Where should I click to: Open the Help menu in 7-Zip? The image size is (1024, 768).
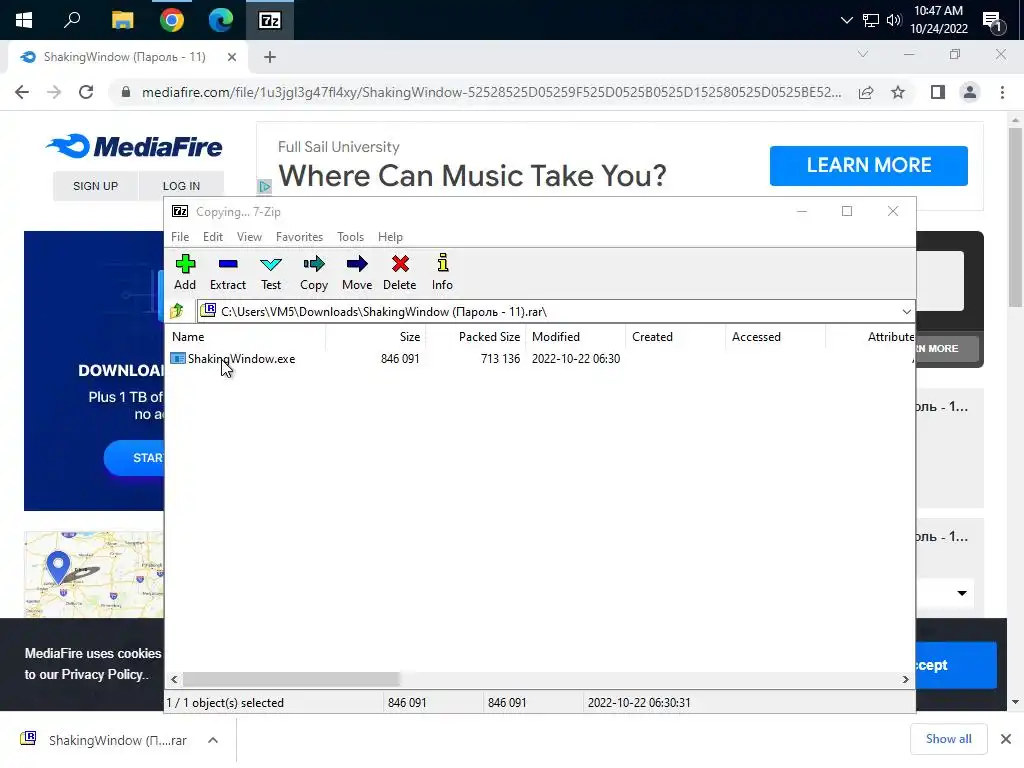pyautogui.click(x=391, y=236)
